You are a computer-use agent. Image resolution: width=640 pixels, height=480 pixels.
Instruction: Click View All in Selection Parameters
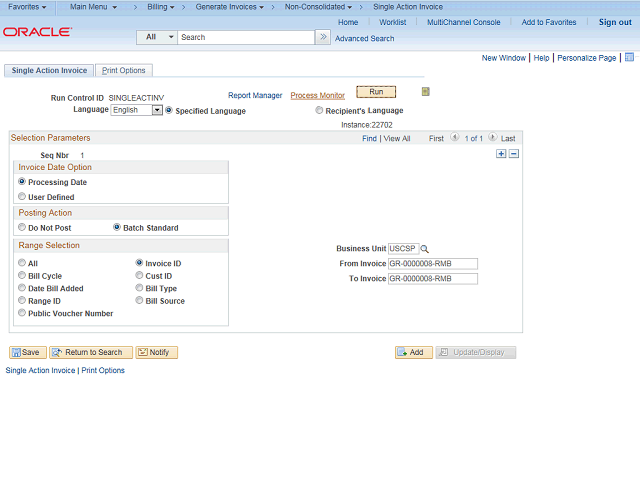coord(397,138)
